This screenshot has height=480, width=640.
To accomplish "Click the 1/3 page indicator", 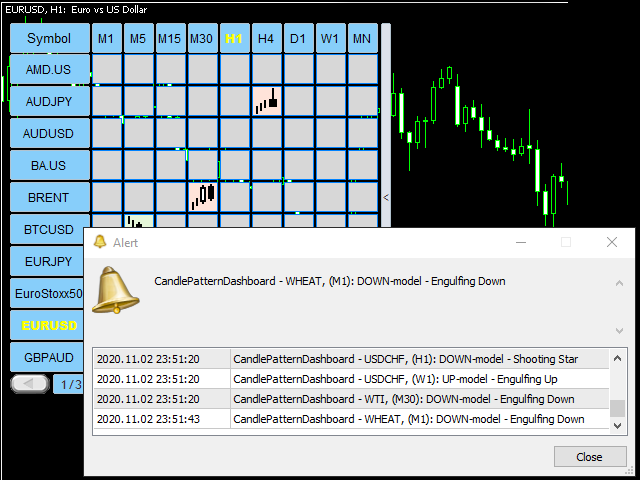I will coord(69,384).
